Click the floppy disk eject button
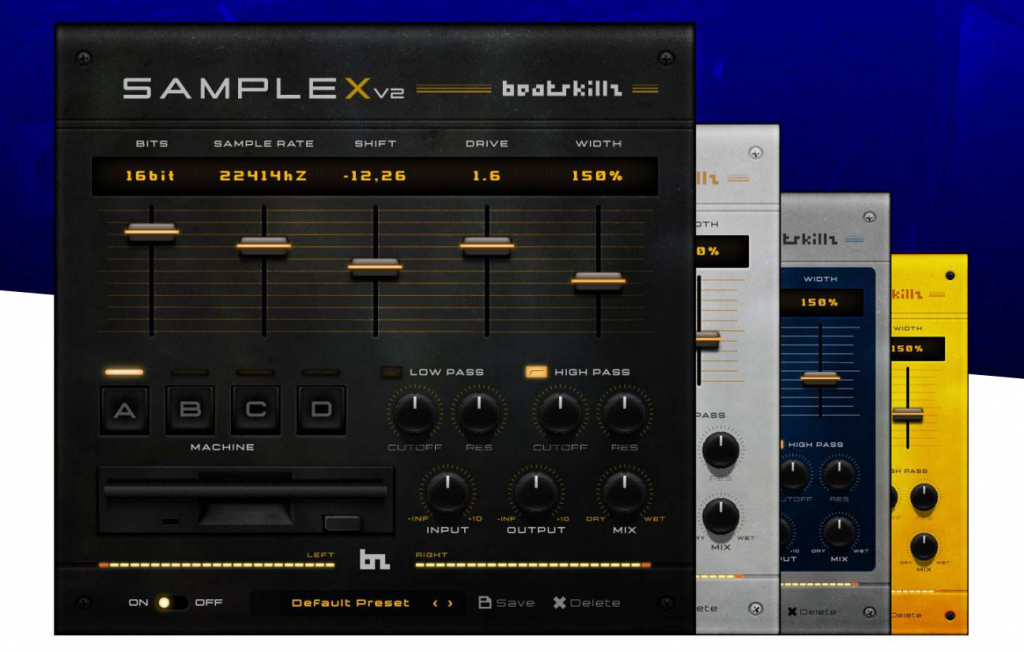The image size is (1024, 652). click(x=342, y=523)
